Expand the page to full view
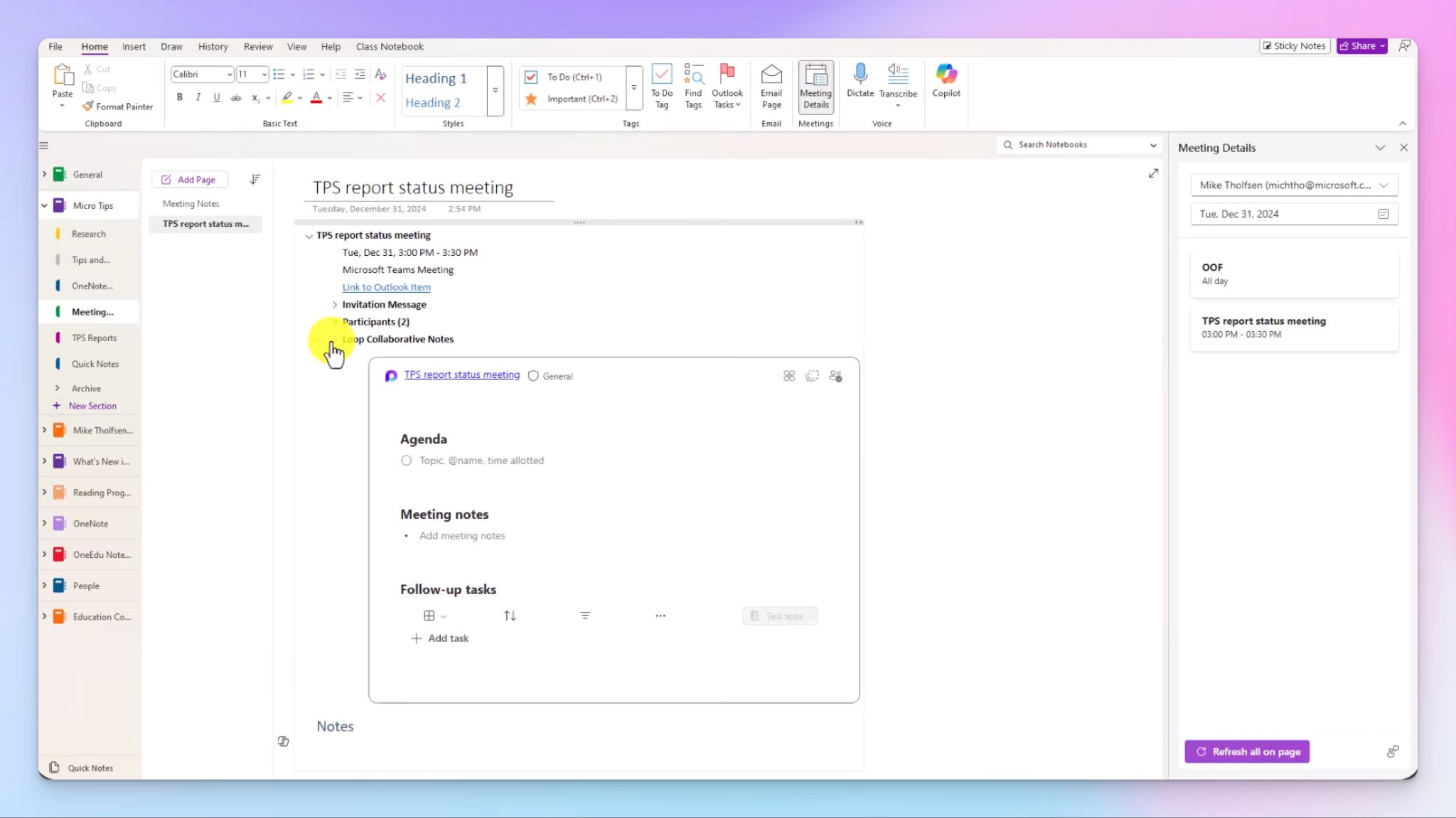The height and width of the screenshot is (818, 1456). coord(1153,173)
